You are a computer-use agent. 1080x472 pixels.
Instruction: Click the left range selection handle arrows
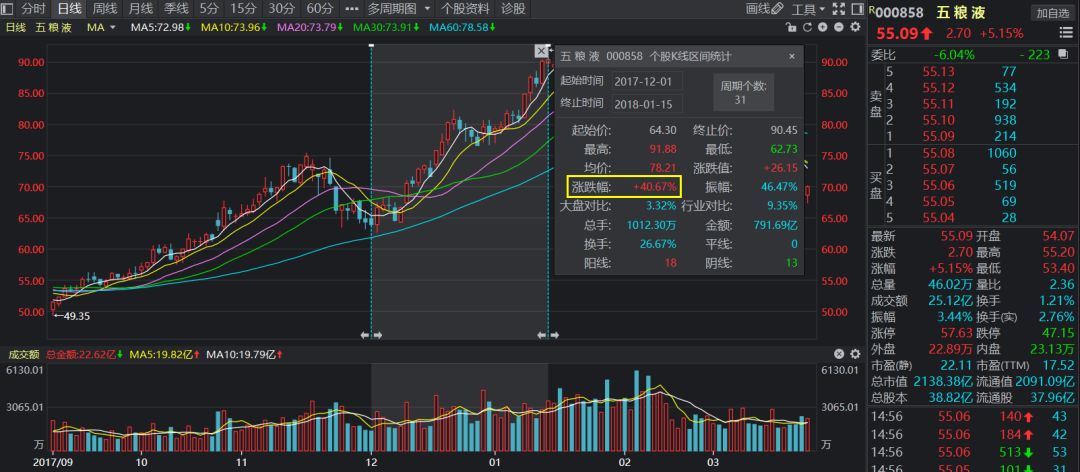click(x=371, y=336)
